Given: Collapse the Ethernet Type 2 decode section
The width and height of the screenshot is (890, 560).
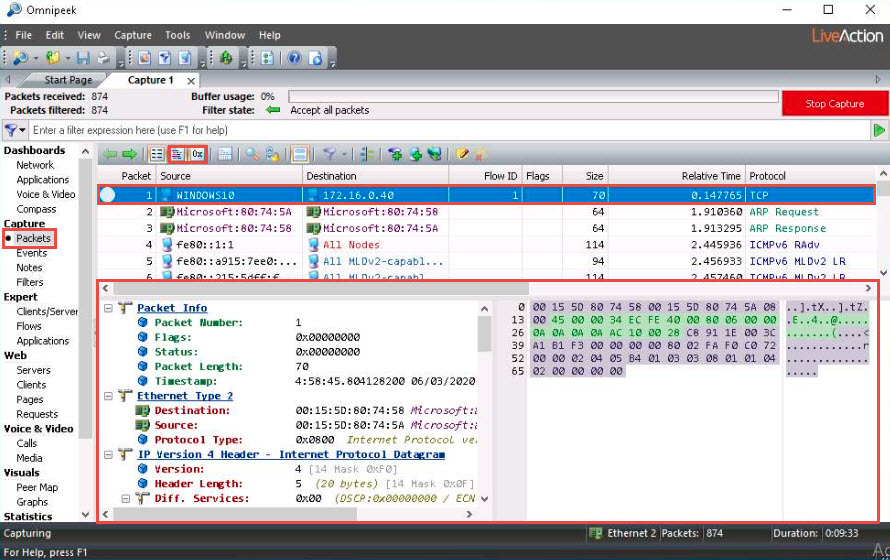Looking at the screenshot, I should pos(108,396).
